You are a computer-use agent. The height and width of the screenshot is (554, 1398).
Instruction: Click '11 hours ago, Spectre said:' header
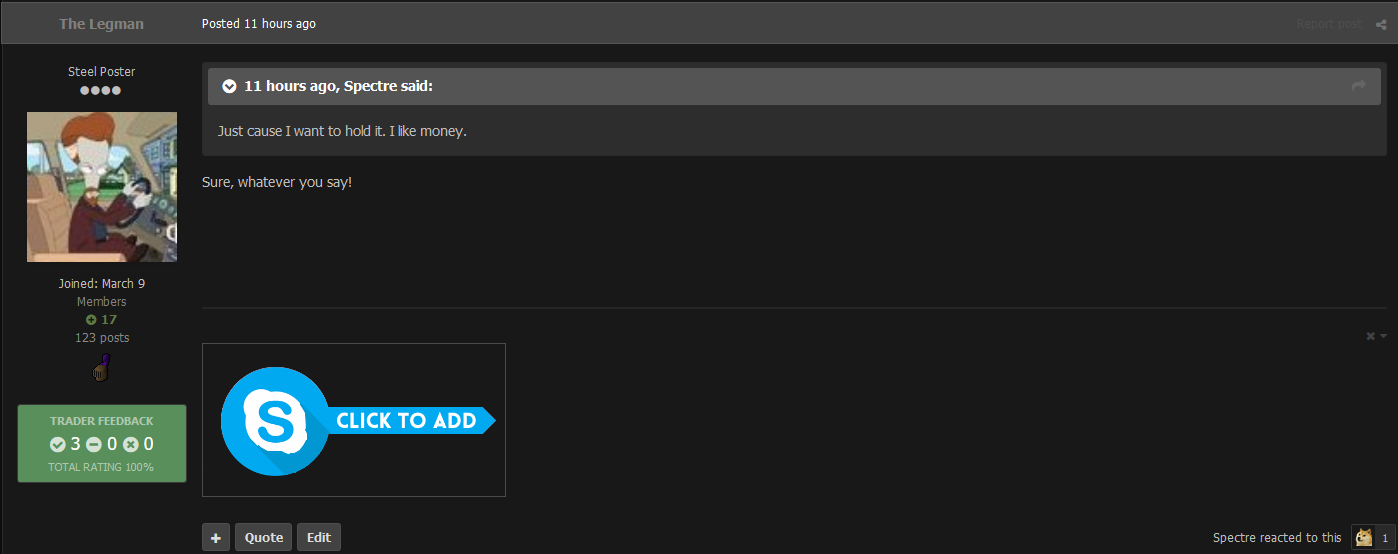(338, 87)
